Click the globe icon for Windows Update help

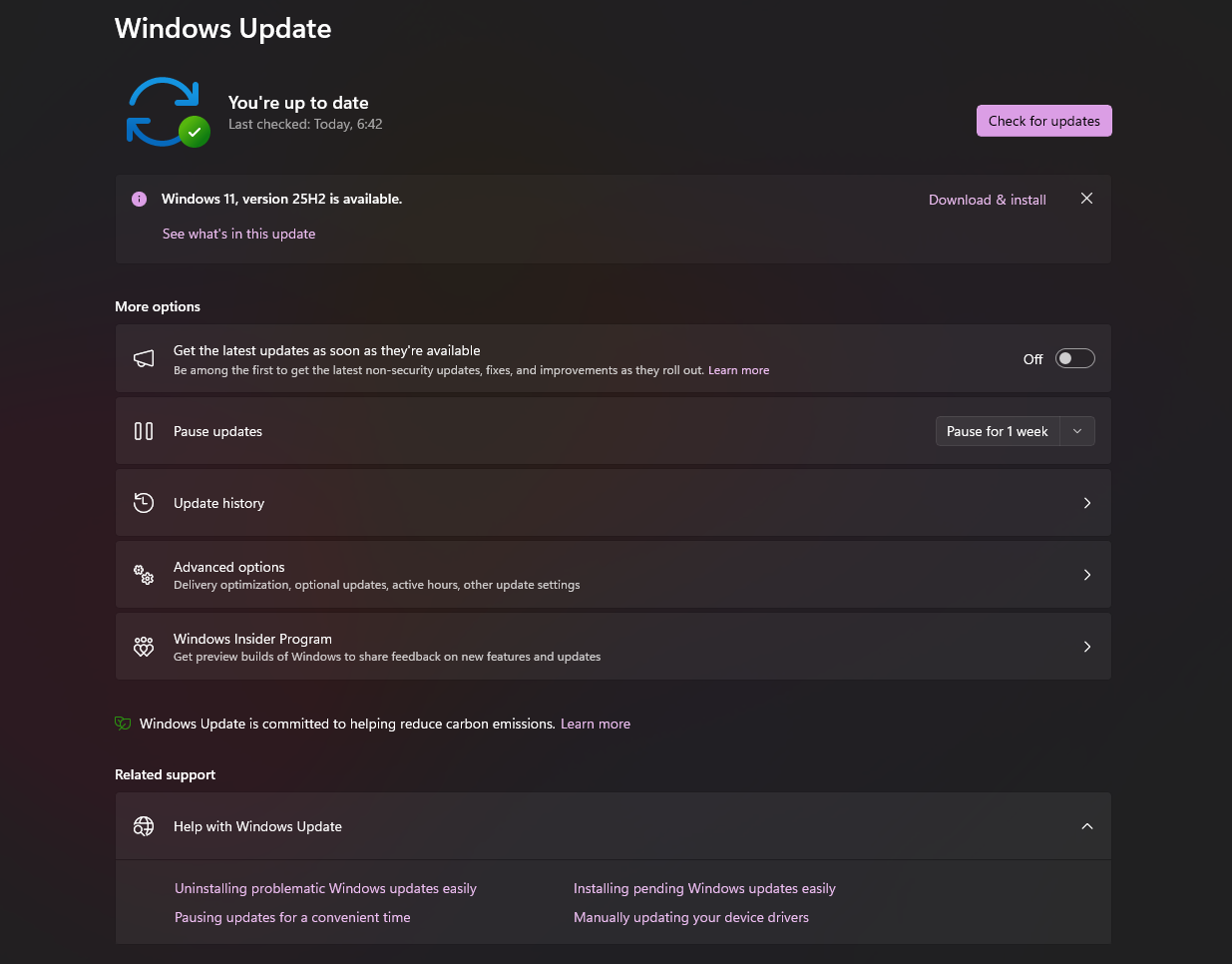[x=144, y=826]
